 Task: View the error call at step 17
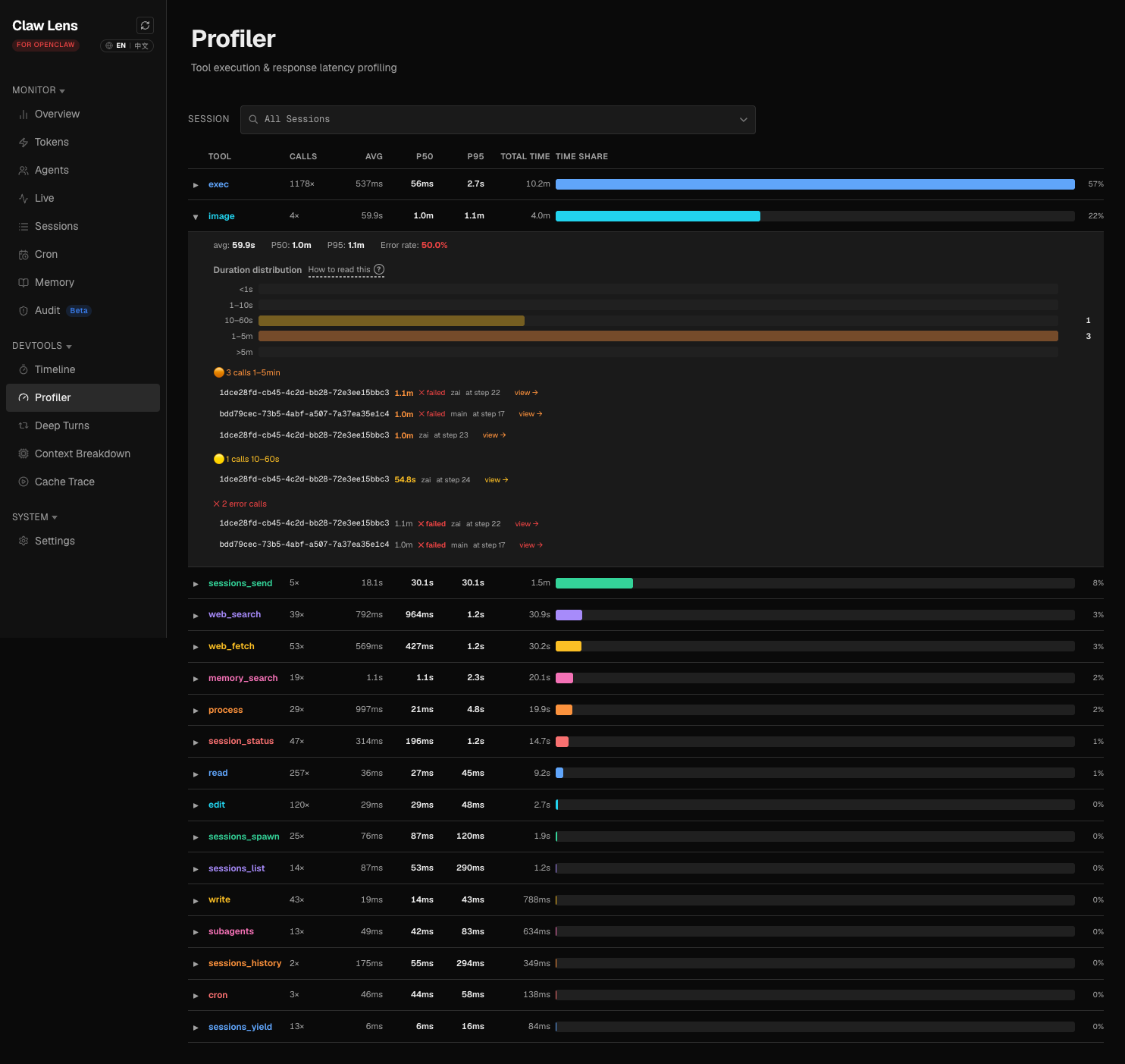[531, 545]
